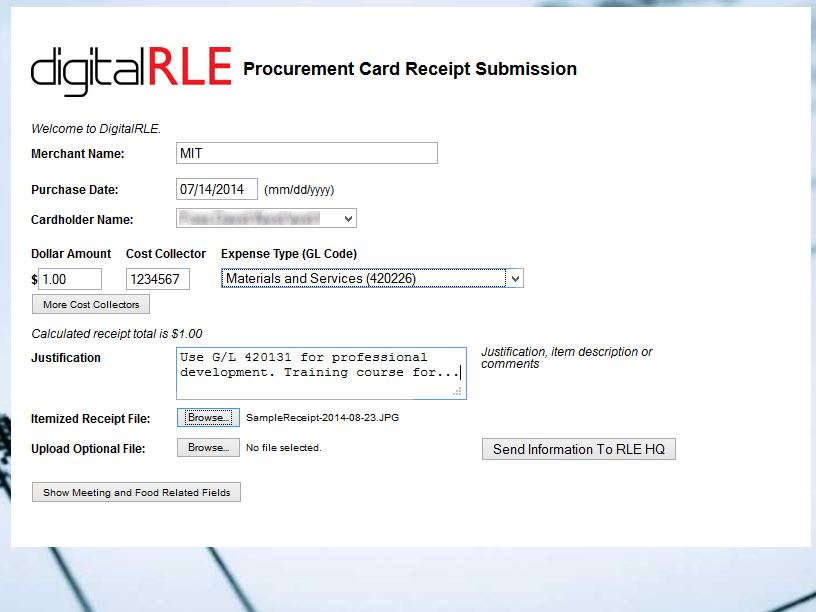This screenshot has width=816, height=612.
Task: Click the calculated receipt total text
Action: click(117, 334)
